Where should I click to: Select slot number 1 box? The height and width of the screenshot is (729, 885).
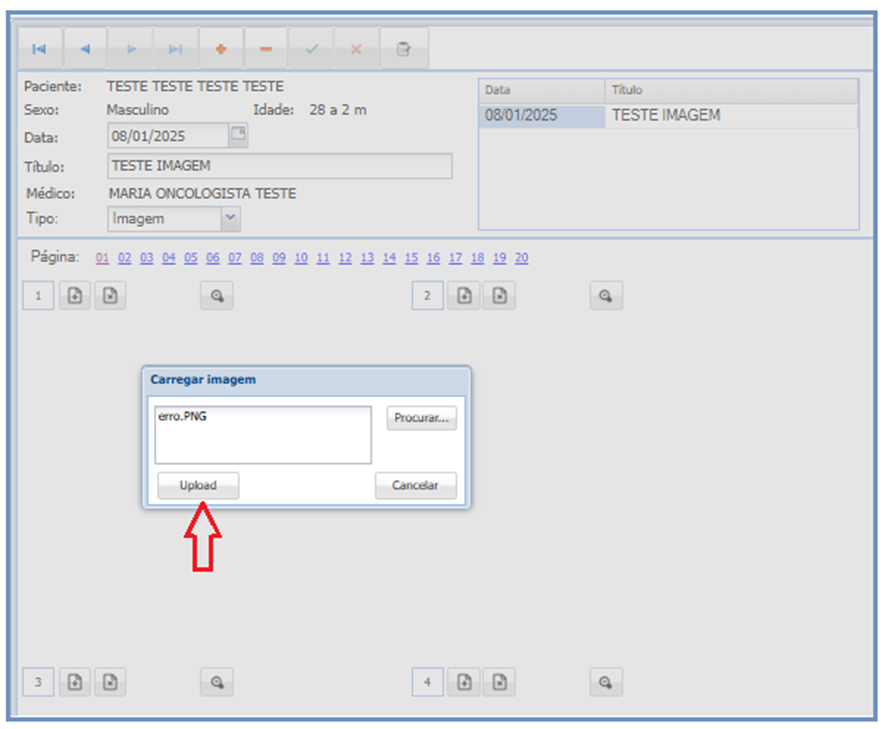pos(38,295)
